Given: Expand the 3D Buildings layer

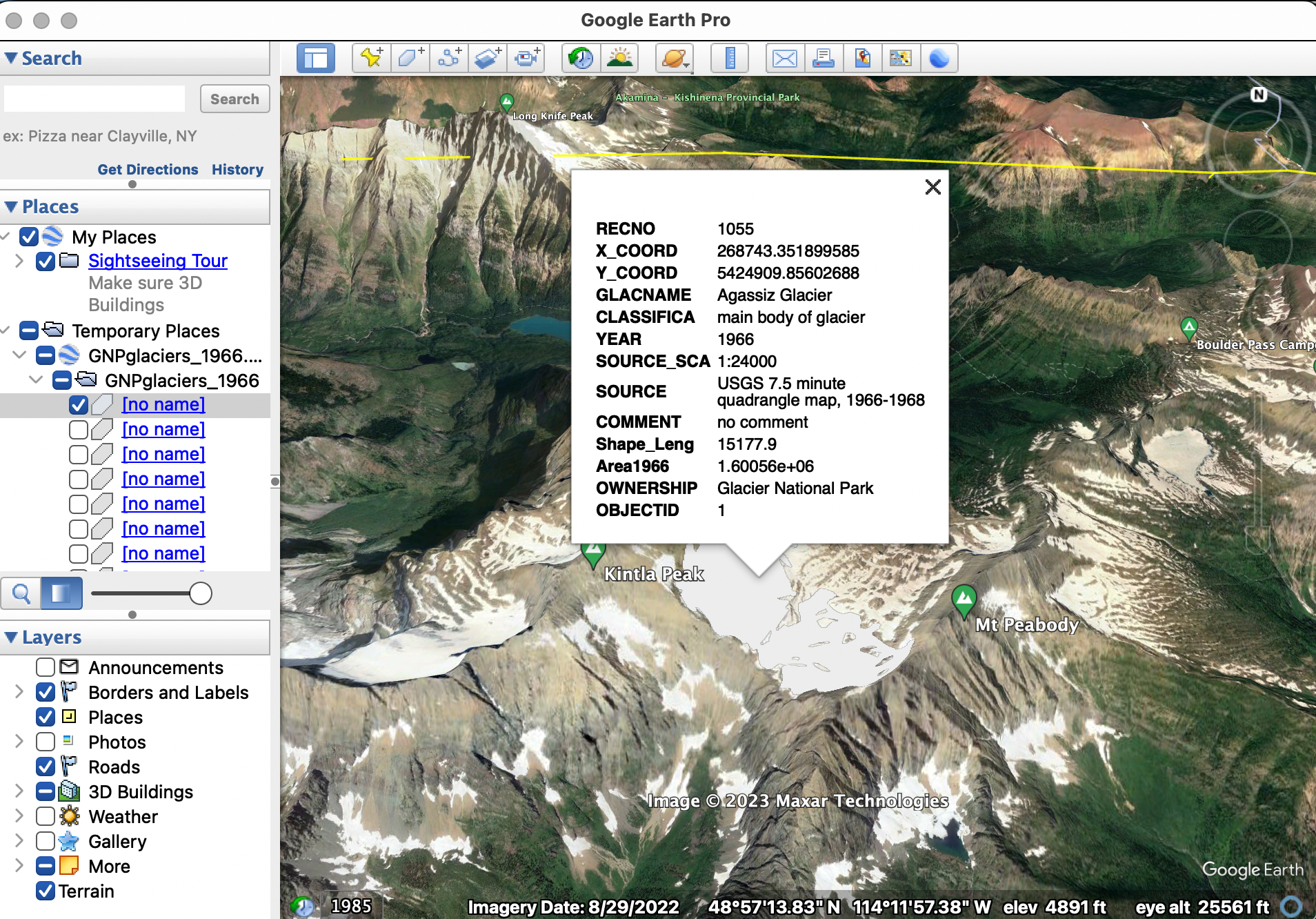Looking at the screenshot, I should tap(19, 791).
